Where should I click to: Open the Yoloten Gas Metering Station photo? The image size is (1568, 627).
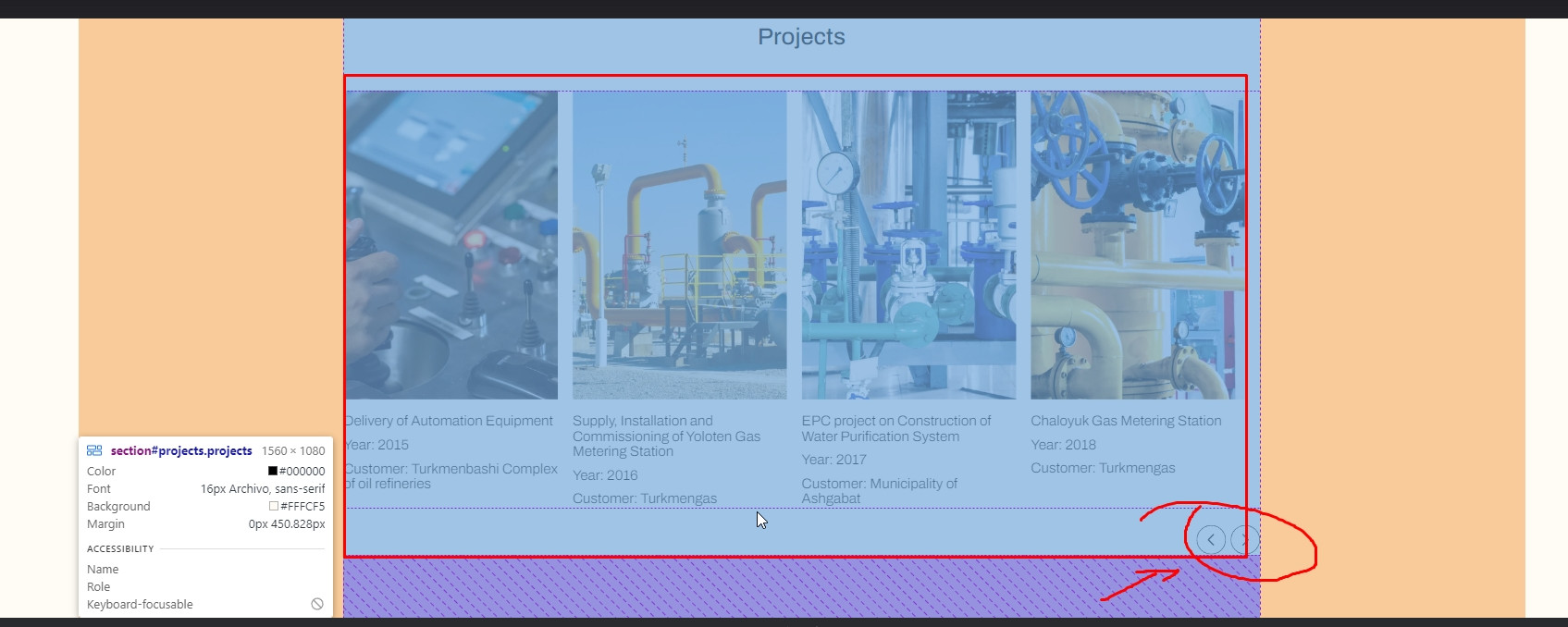679,245
